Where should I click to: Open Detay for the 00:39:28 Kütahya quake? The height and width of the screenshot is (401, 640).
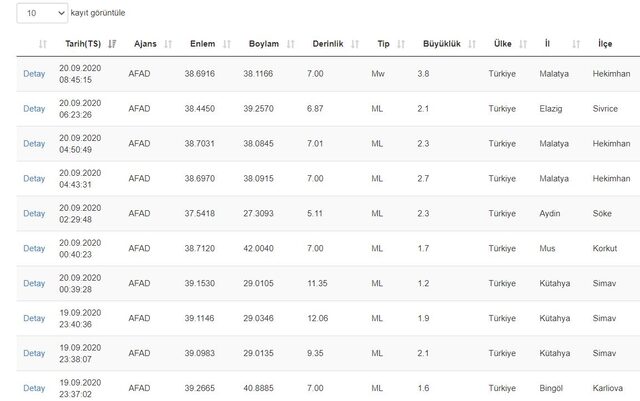click(x=34, y=284)
